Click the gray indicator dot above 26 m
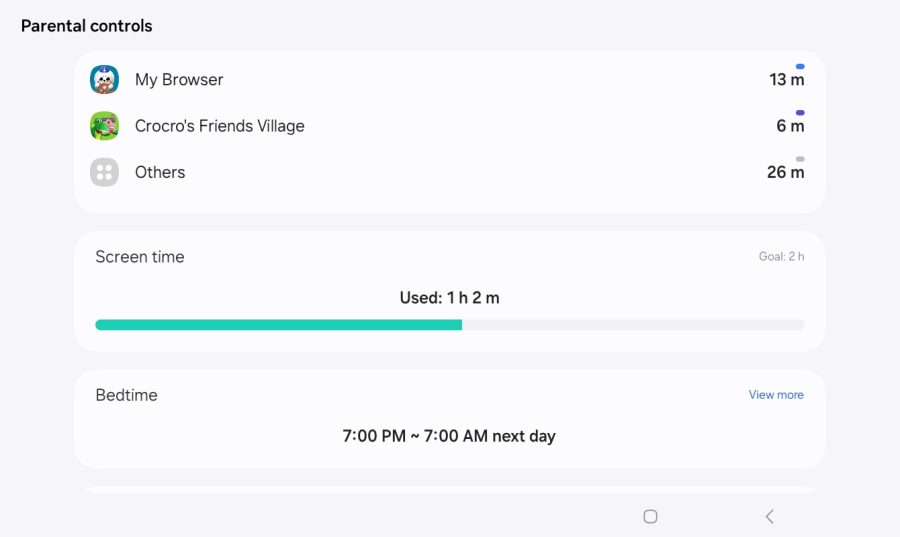 coord(800,158)
